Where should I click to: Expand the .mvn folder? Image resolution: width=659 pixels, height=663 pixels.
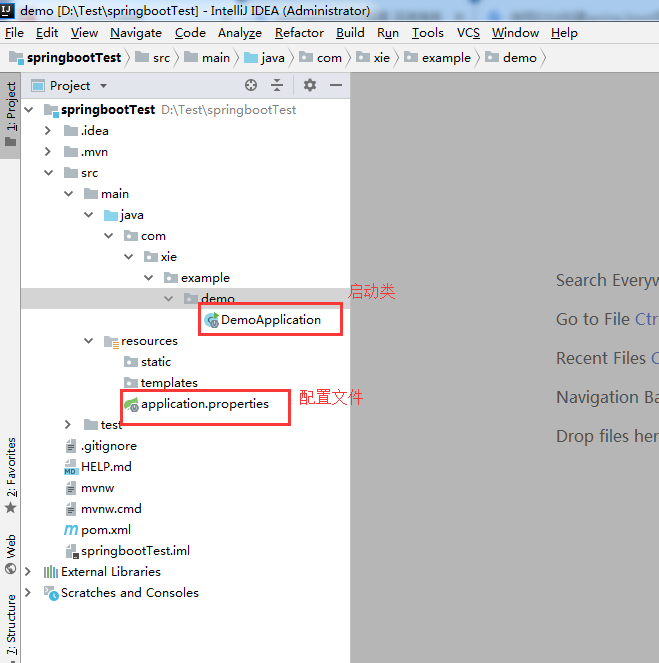click(x=48, y=152)
